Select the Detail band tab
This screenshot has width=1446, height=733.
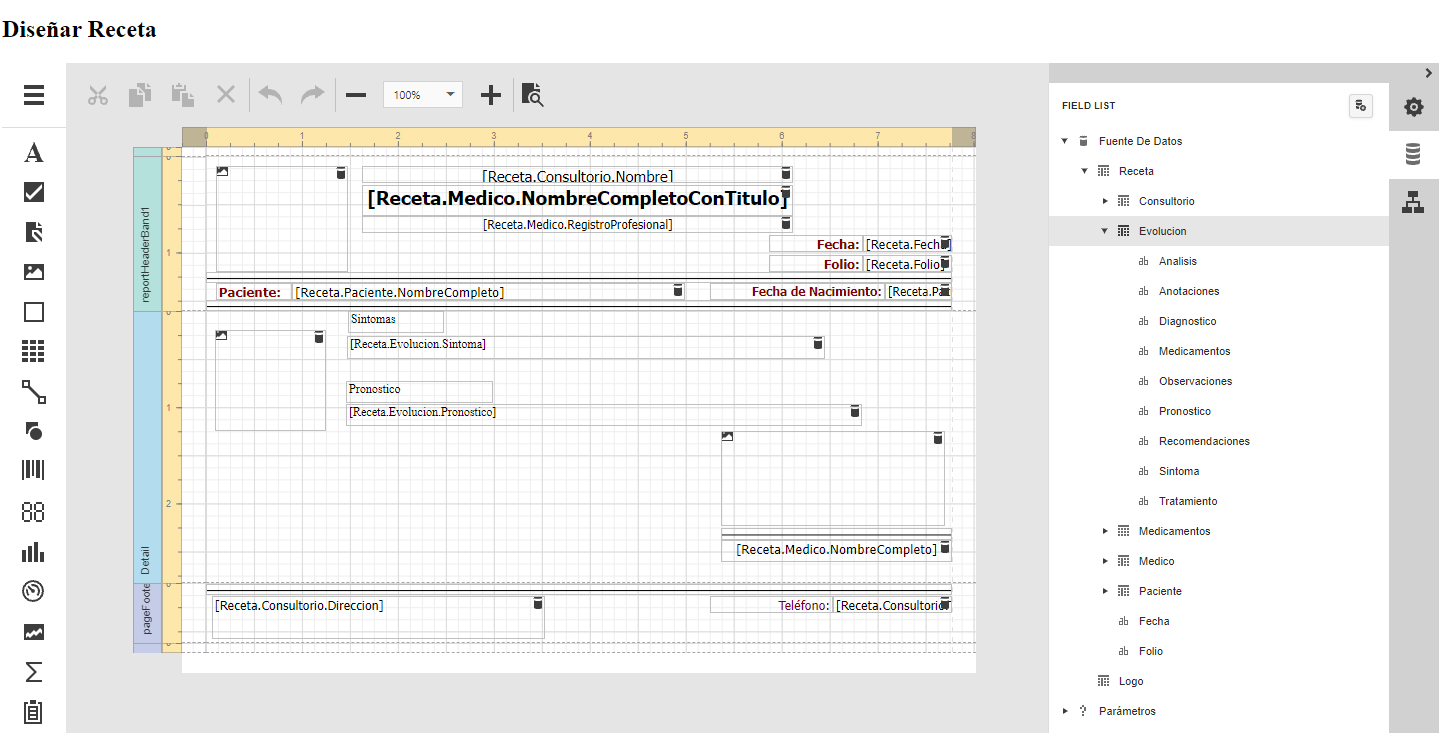tap(147, 447)
